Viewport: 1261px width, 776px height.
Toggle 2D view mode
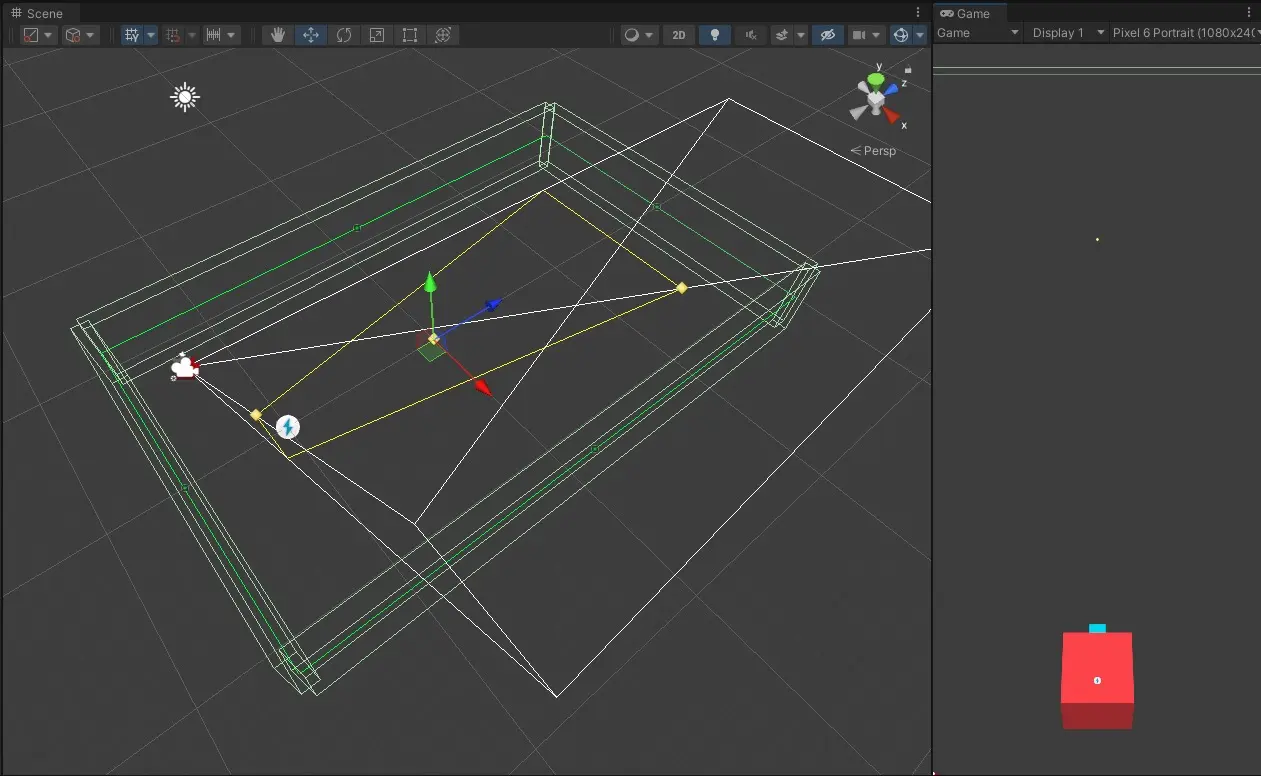(x=679, y=35)
